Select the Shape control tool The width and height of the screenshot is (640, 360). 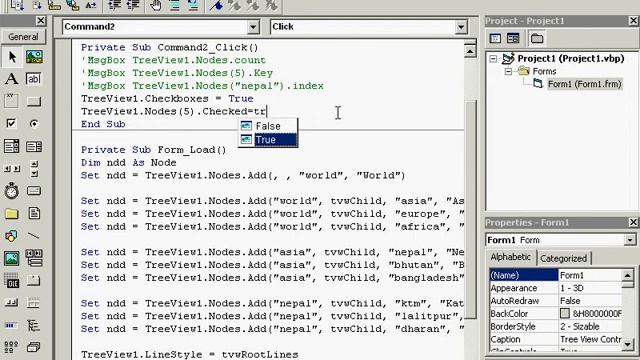11,236
